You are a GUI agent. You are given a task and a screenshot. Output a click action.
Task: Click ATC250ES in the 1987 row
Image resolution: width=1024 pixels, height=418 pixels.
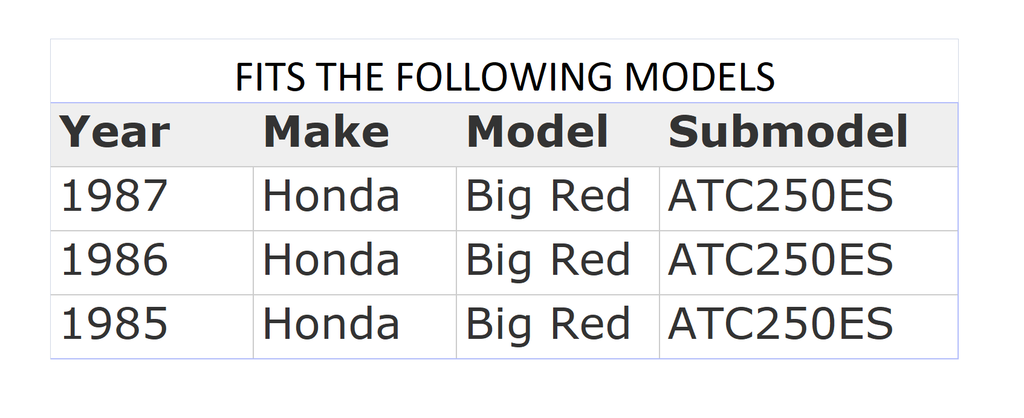click(780, 196)
